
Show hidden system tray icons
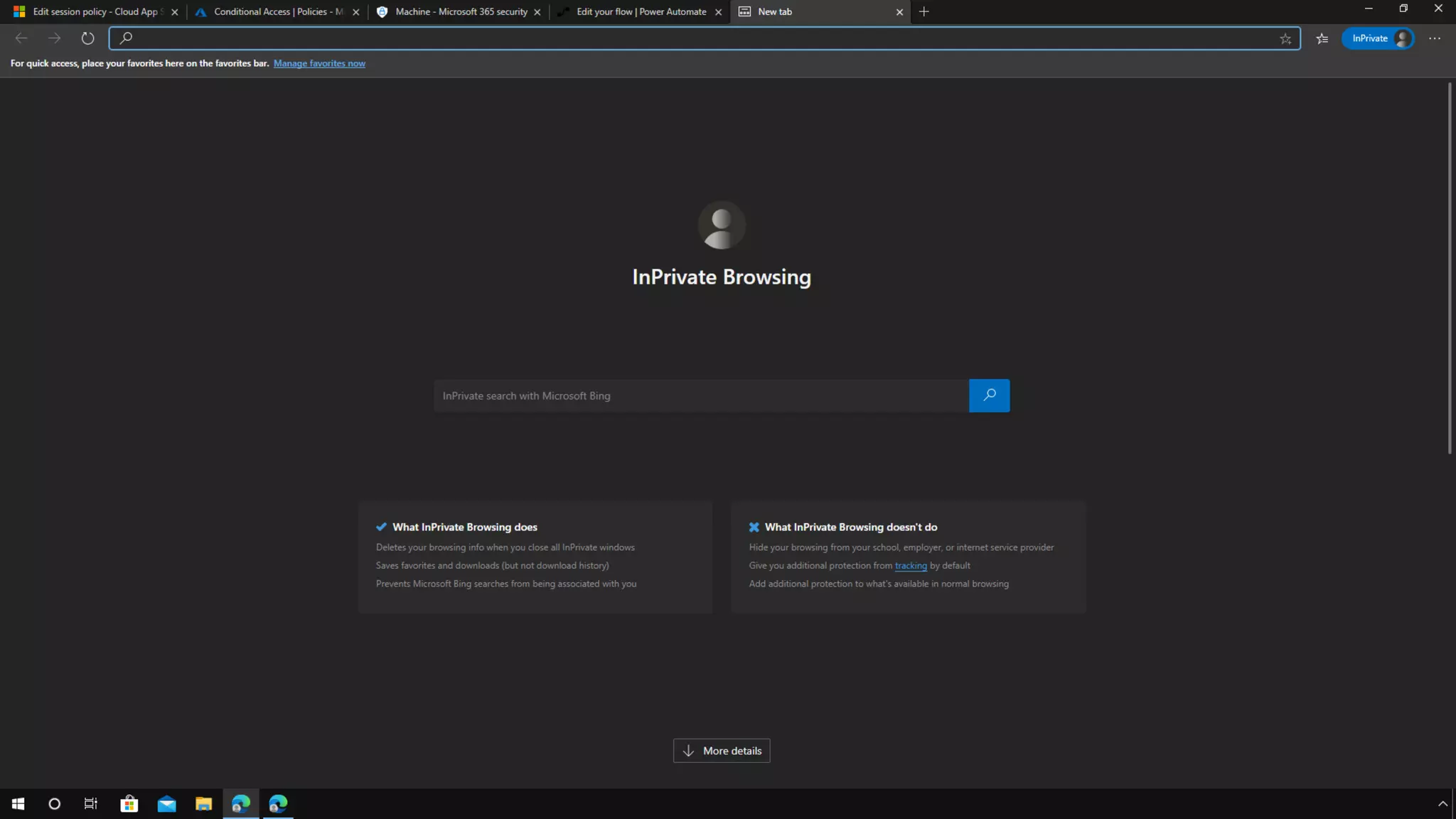pyautogui.click(x=1442, y=803)
